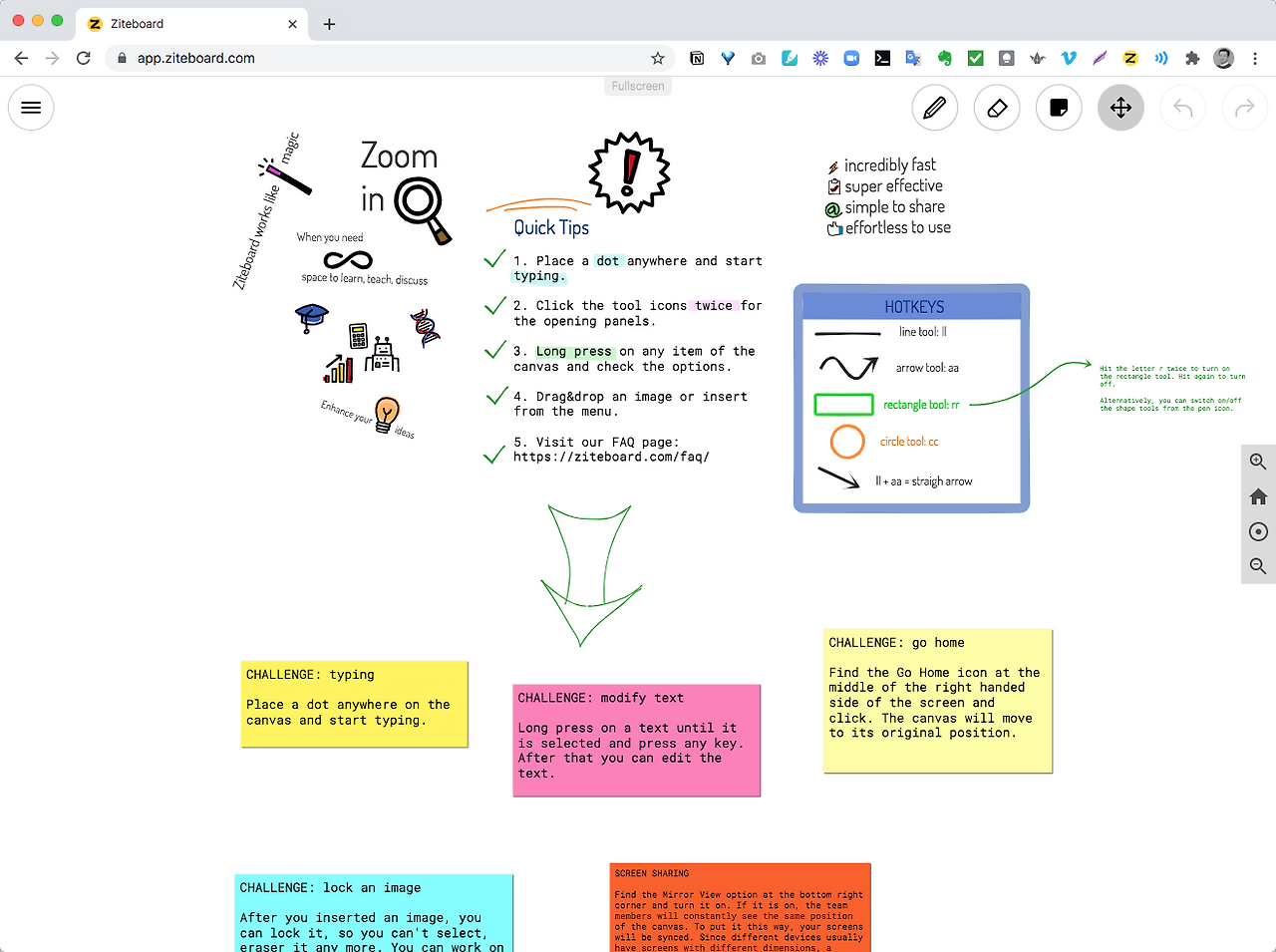Viewport: 1276px width, 952px height.
Task: Click the ziteboard.com/faq link text
Action: 611,457
